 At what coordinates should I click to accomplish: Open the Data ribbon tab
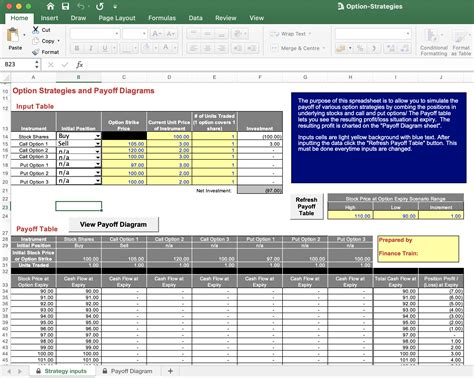tap(196, 18)
